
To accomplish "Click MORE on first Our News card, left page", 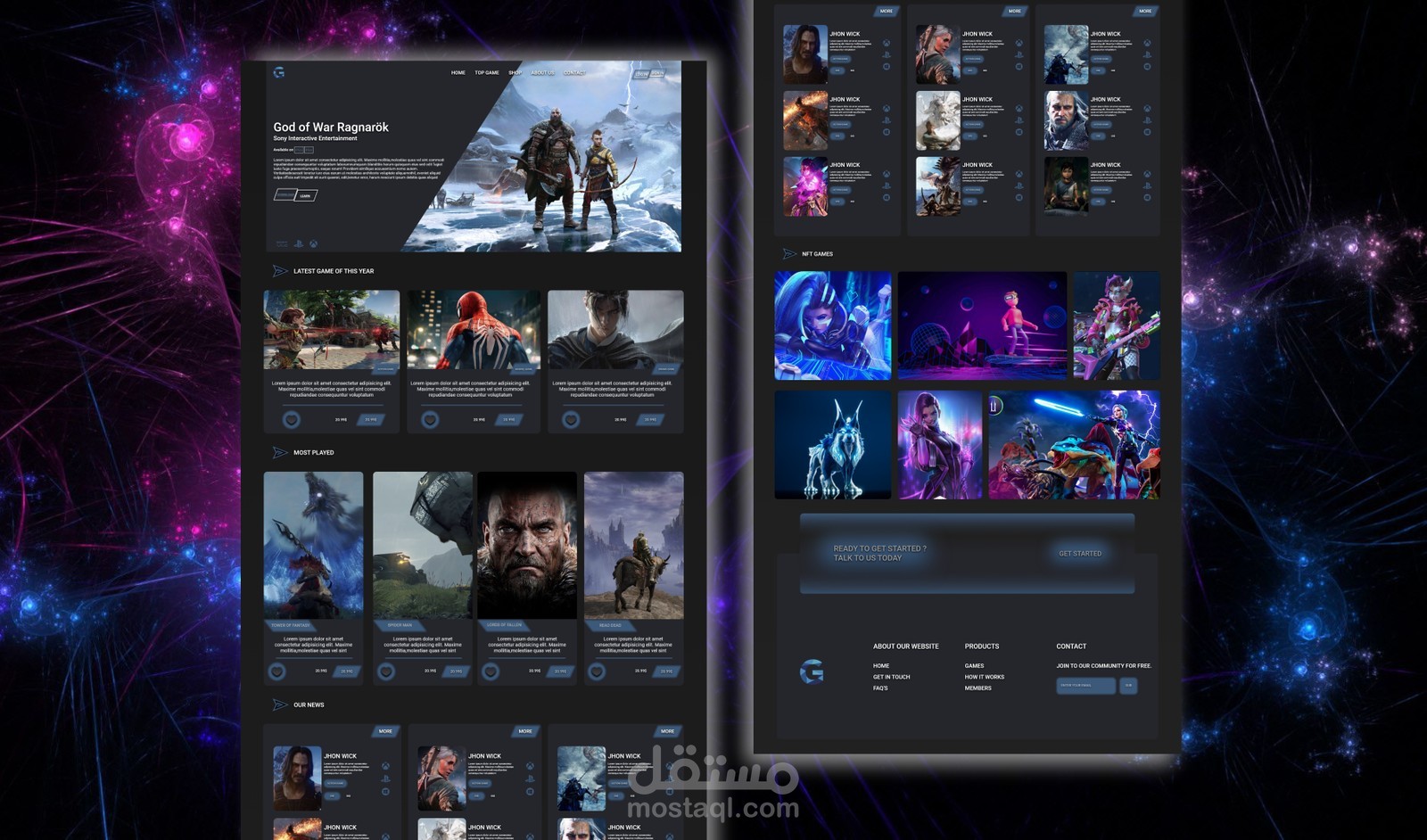I will [x=385, y=731].
